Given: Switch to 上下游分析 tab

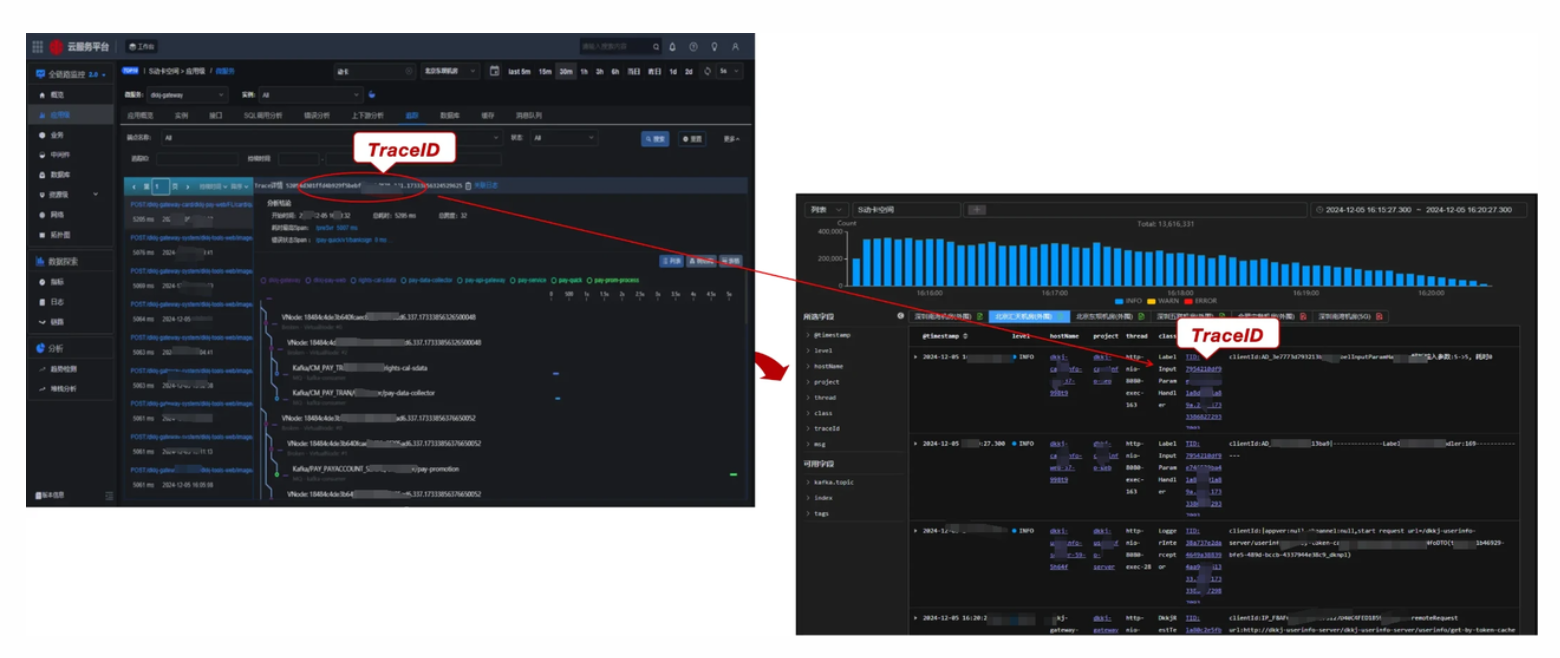Looking at the screenshot, I should point(367,115).
